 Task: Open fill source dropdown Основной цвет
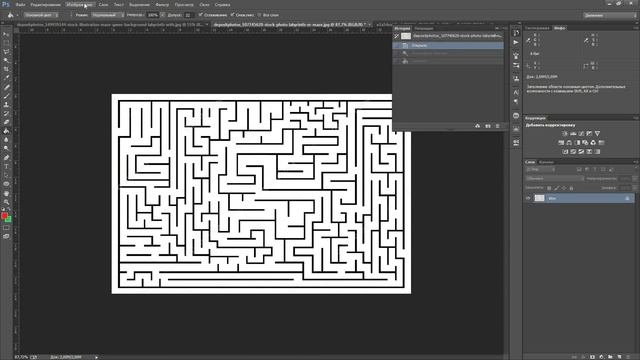(41, 15)
